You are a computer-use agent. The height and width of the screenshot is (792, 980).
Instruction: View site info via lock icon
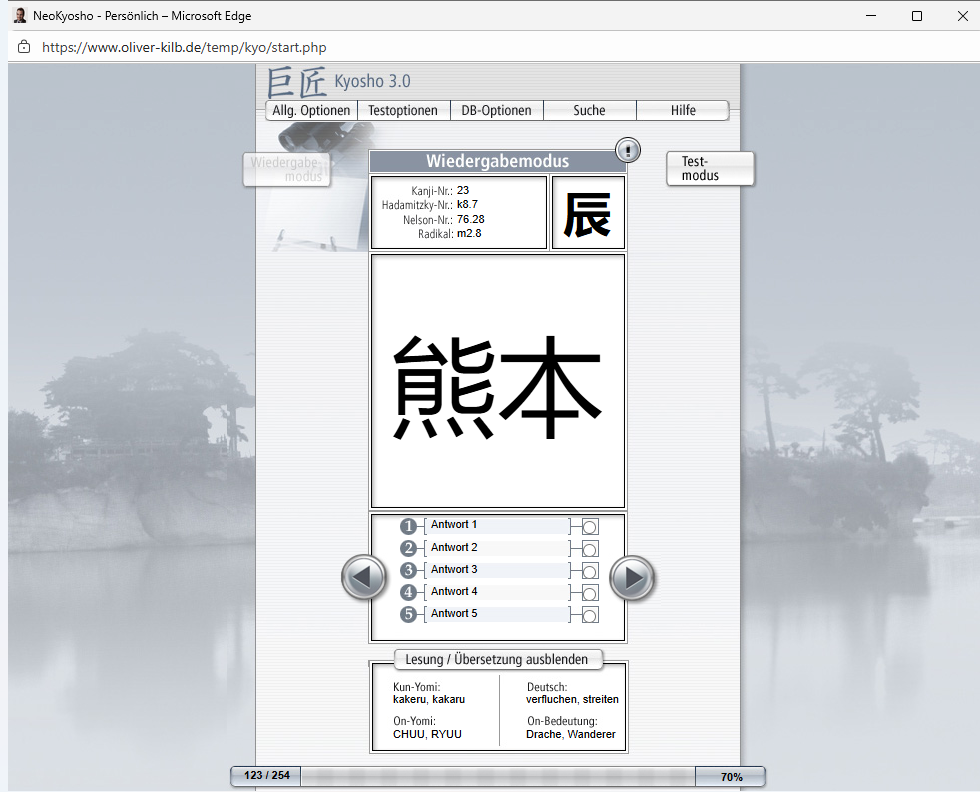(24, 47)
